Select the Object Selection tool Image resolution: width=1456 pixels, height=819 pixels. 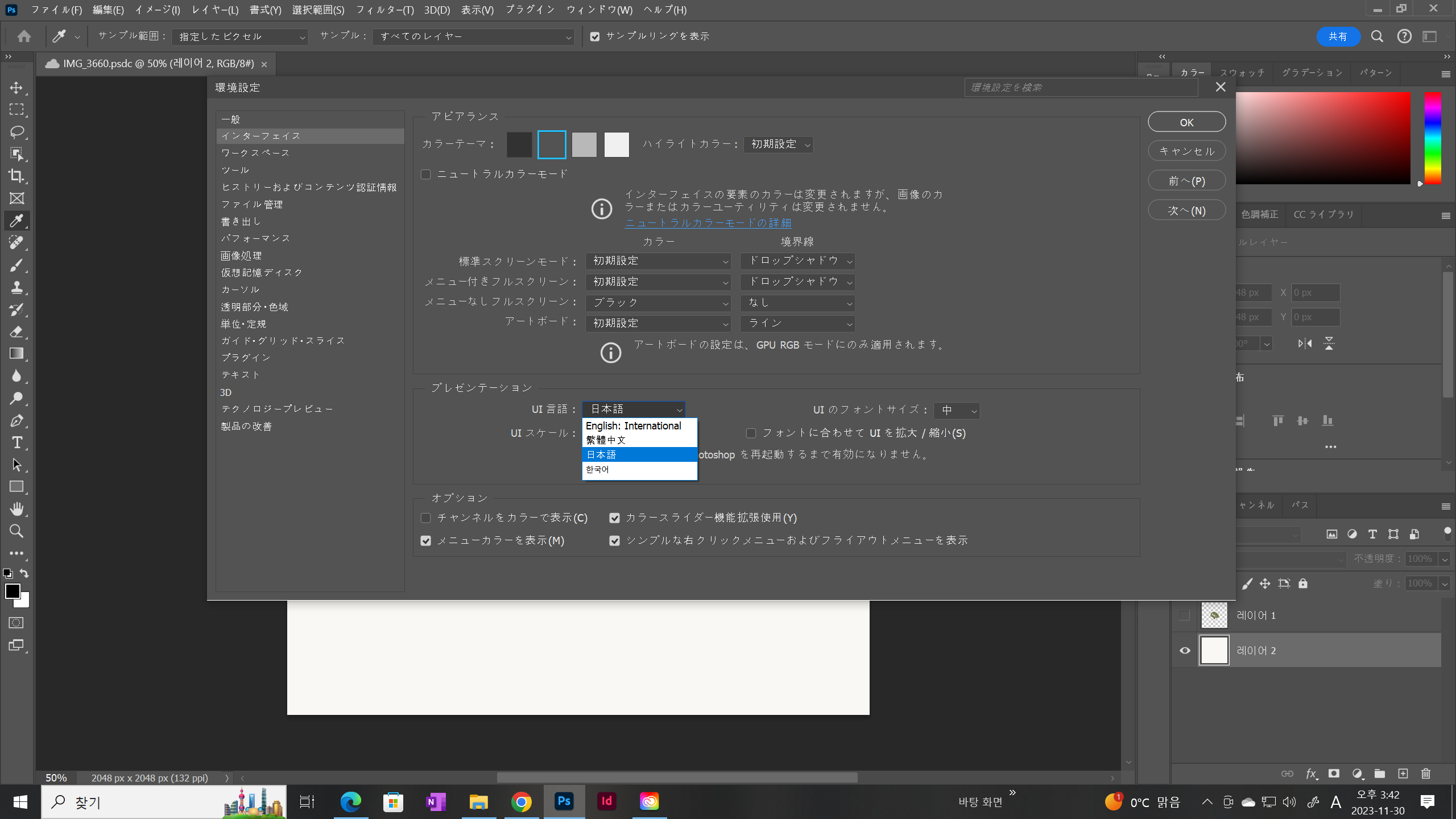point(16,154)
